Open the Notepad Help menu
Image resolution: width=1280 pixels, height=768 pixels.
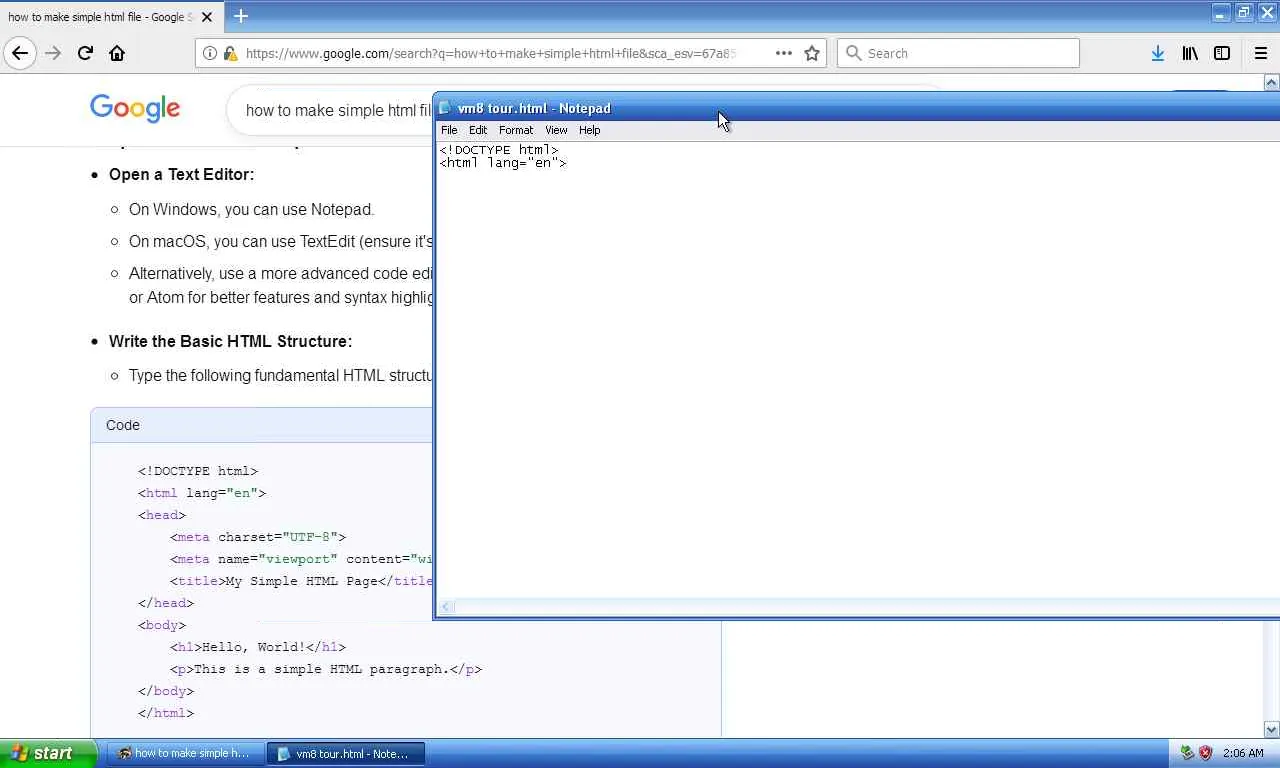[x=590, y=130]
